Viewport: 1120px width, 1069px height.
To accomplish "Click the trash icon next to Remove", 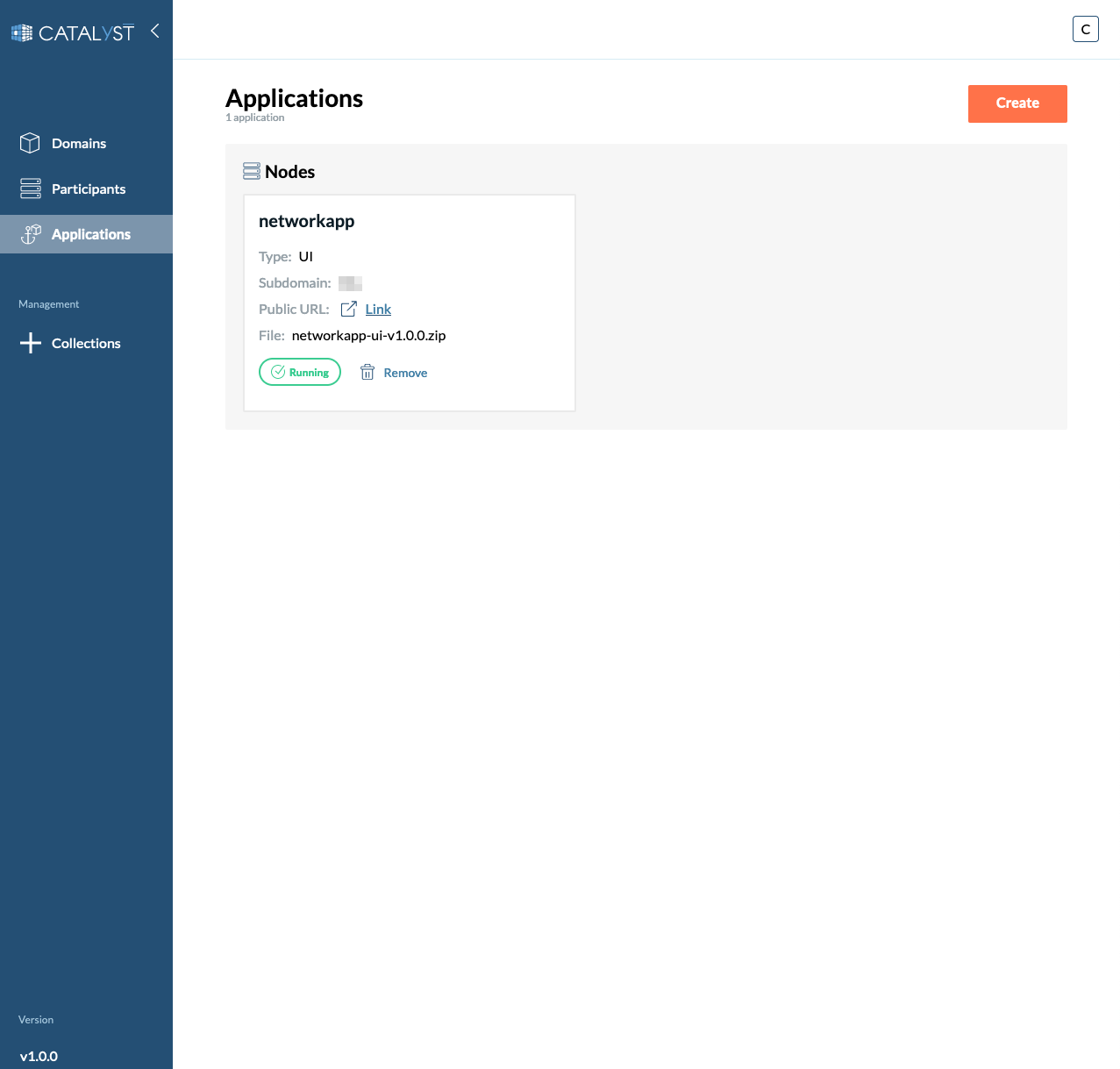I will point(367,372).
